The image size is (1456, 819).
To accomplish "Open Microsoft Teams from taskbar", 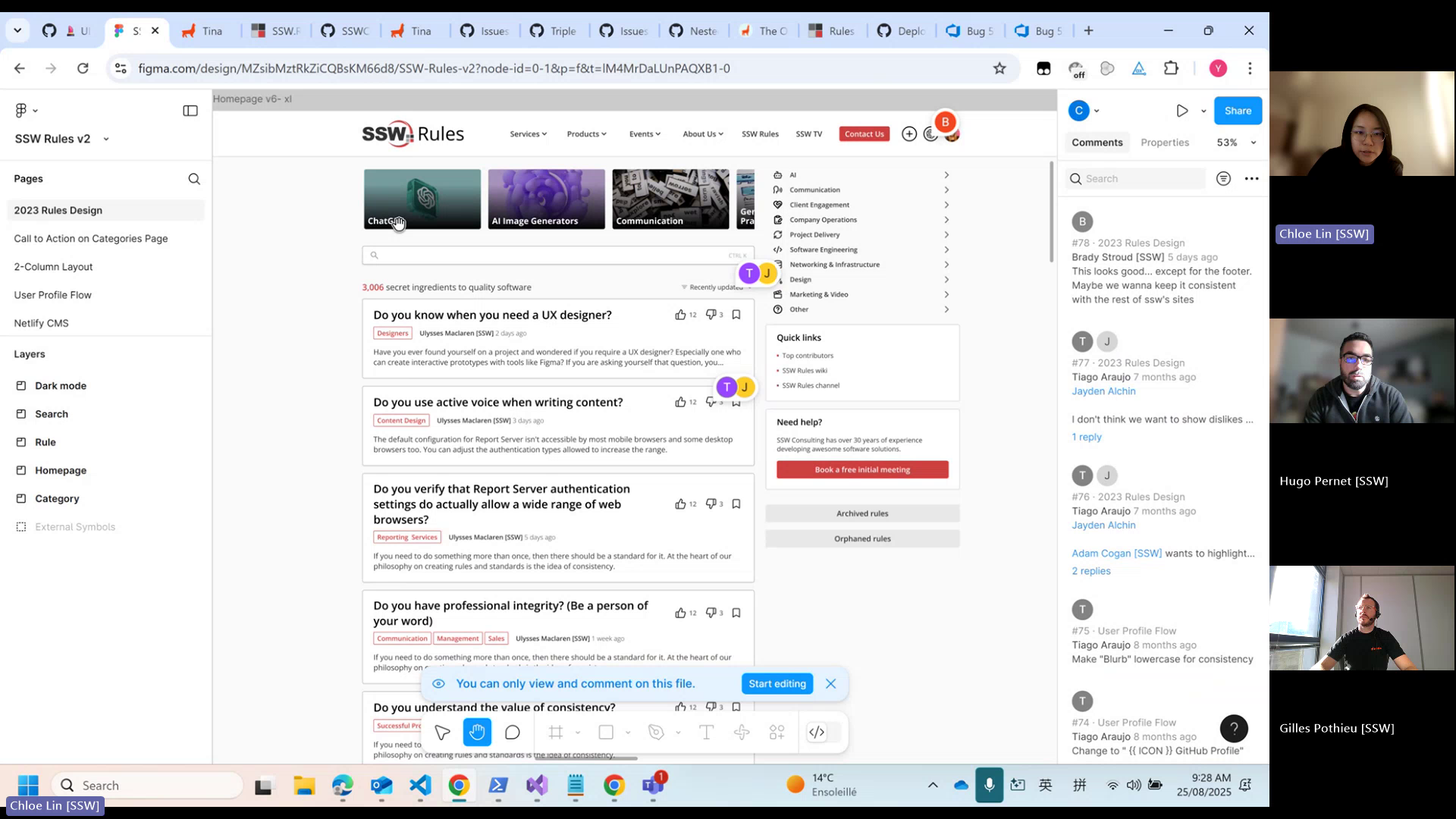I will click(653, 786).
